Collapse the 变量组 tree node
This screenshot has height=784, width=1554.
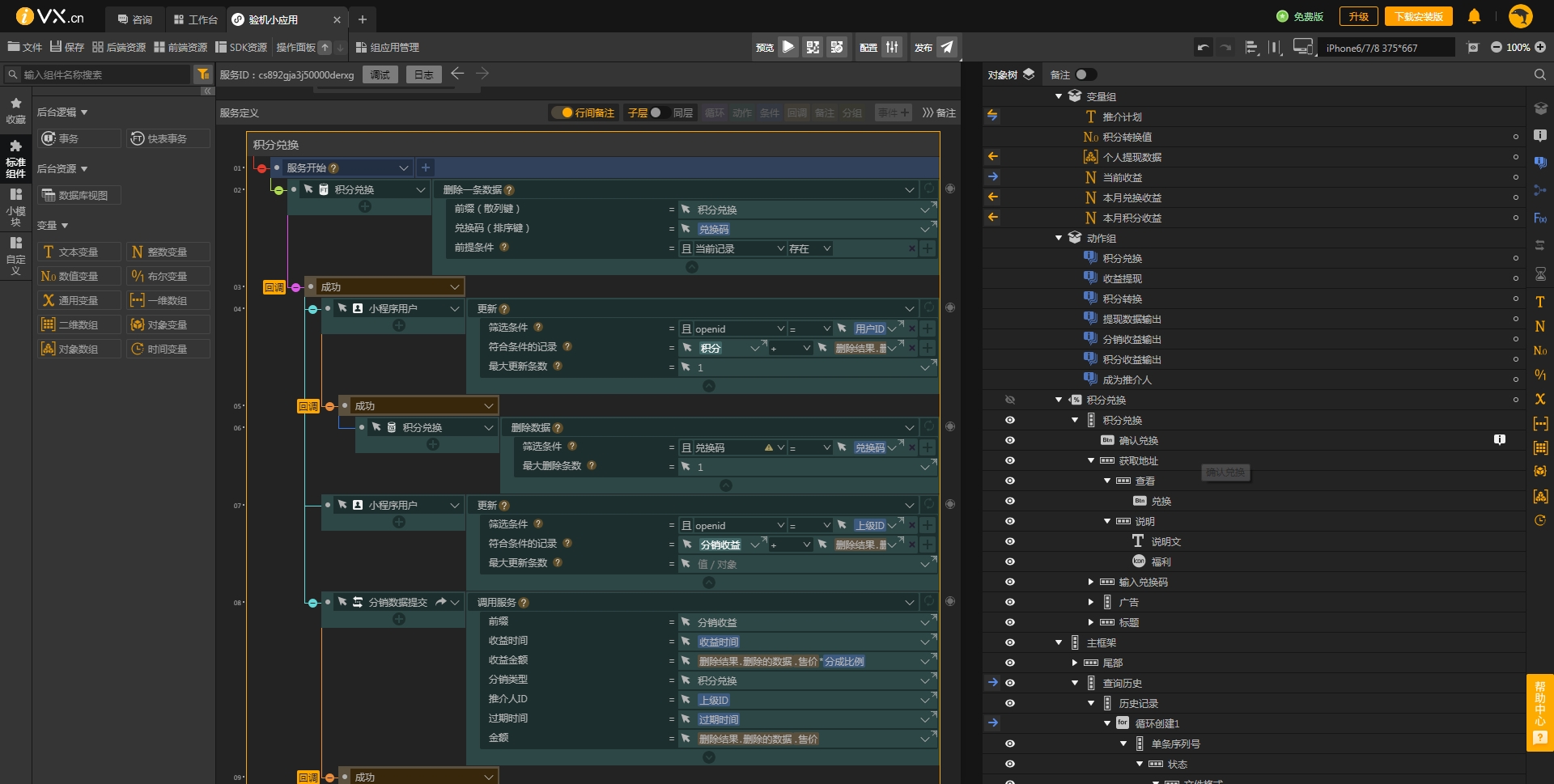[x=1059, y=96]
